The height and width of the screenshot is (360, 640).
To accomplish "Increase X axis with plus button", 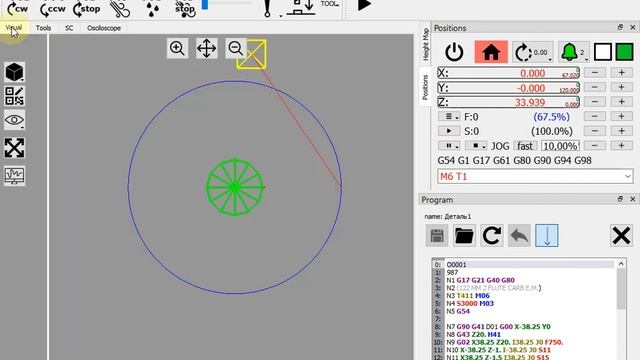I will 621,73.
